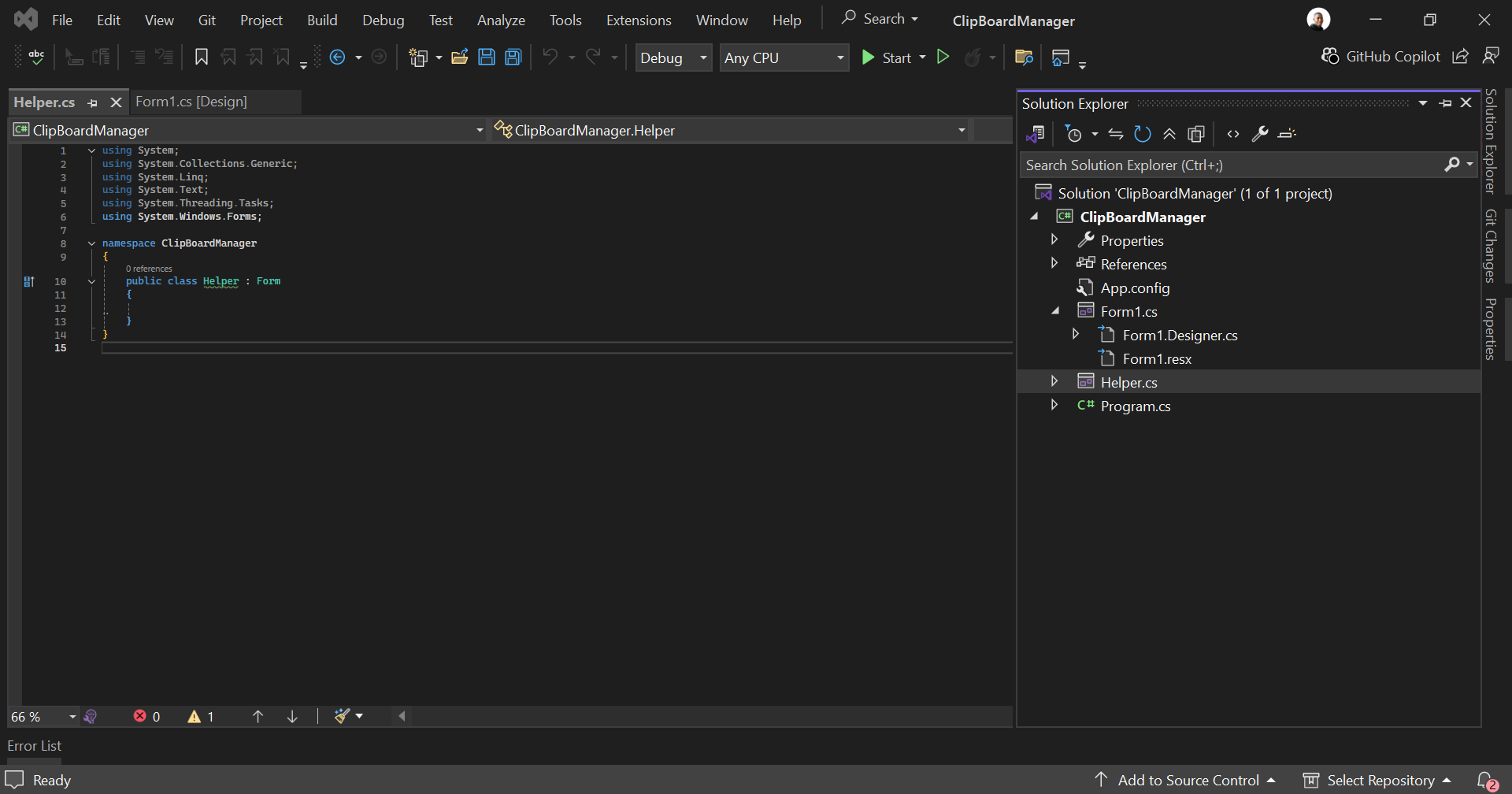Click the Navigate Backward arrow icon
This screenshot has width=1512, height=794.
coord(338,57)
